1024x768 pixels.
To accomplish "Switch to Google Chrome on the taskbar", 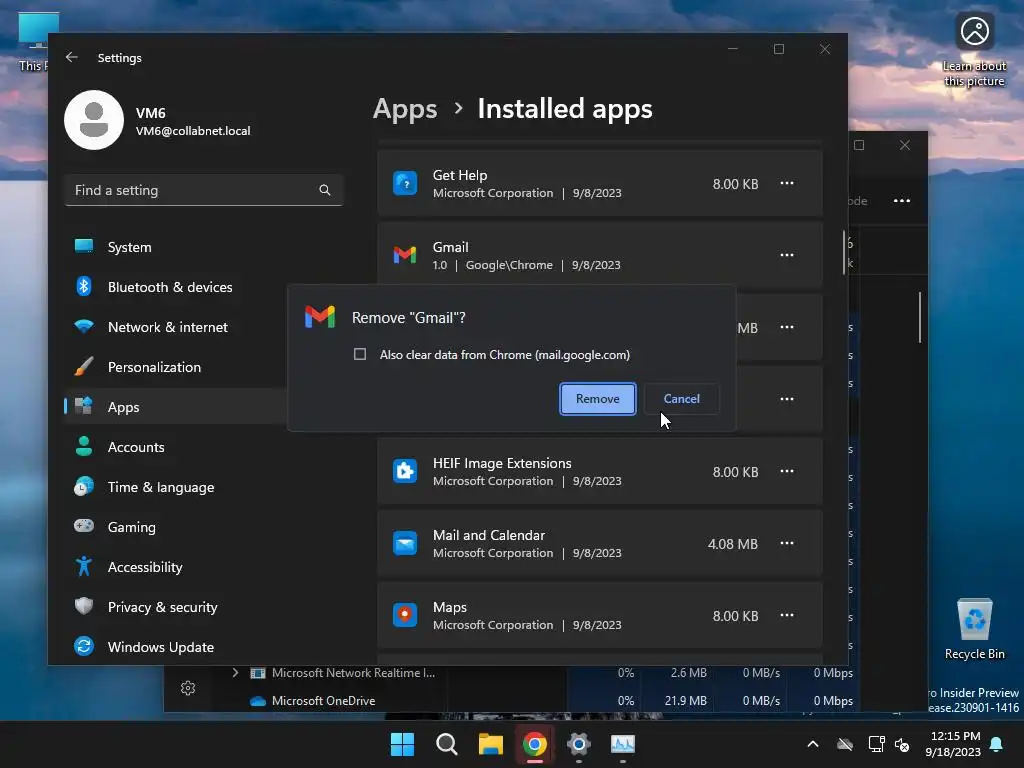I will pyautogui.click(x=535, y=744).
